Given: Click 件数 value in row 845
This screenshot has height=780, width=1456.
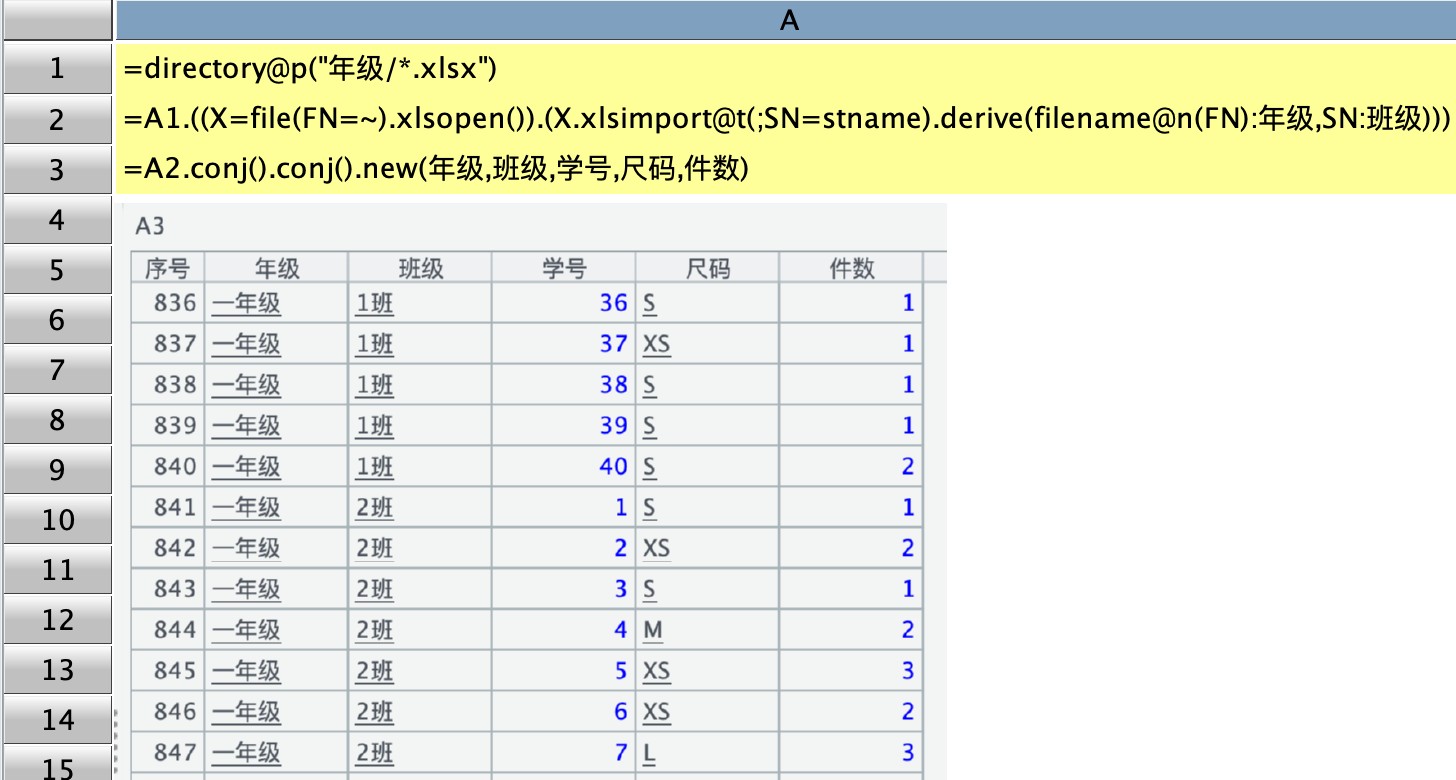Looking at the screenshot, I should click(x=908, y=671).
